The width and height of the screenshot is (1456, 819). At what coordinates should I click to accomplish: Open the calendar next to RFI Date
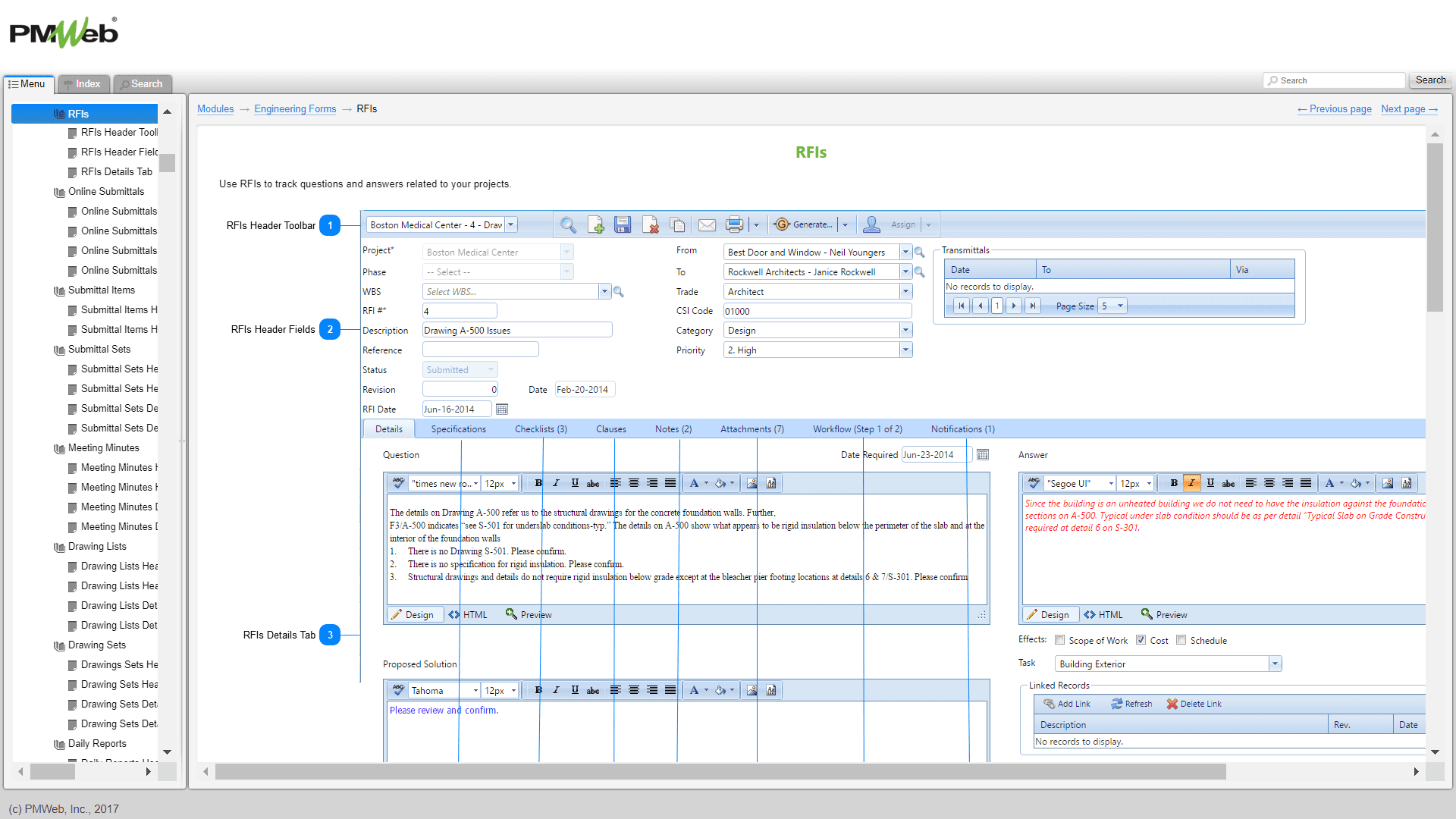tap(502, 409)
